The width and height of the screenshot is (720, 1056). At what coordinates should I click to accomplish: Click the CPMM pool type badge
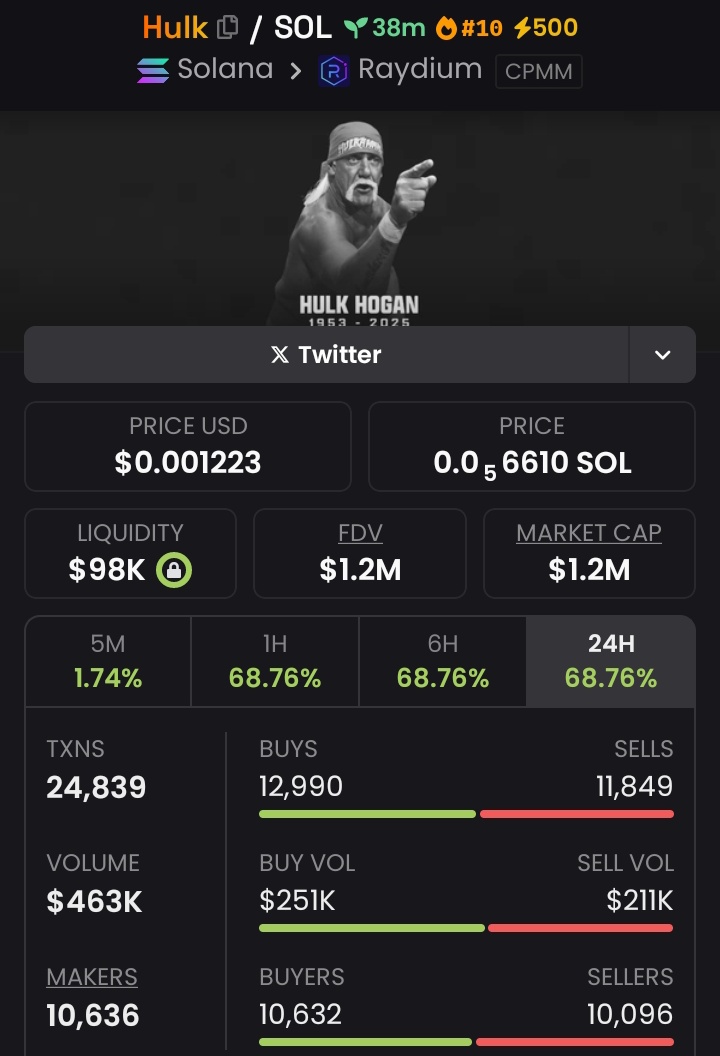(539, 71)
